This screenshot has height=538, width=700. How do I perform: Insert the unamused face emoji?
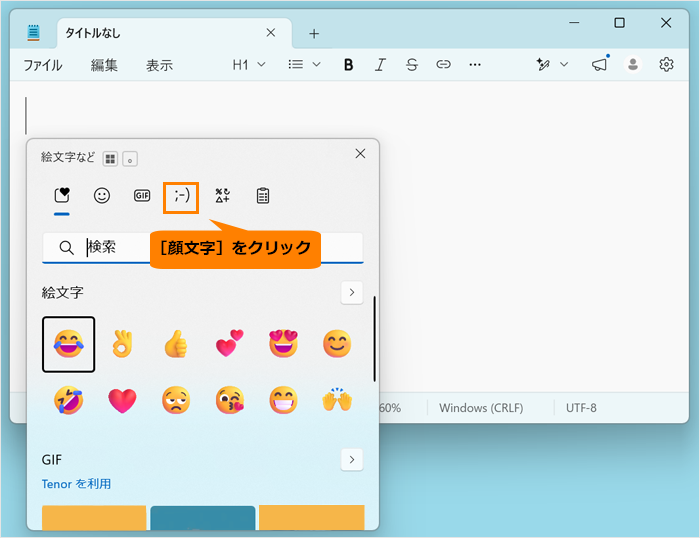(x=176, y=400)
